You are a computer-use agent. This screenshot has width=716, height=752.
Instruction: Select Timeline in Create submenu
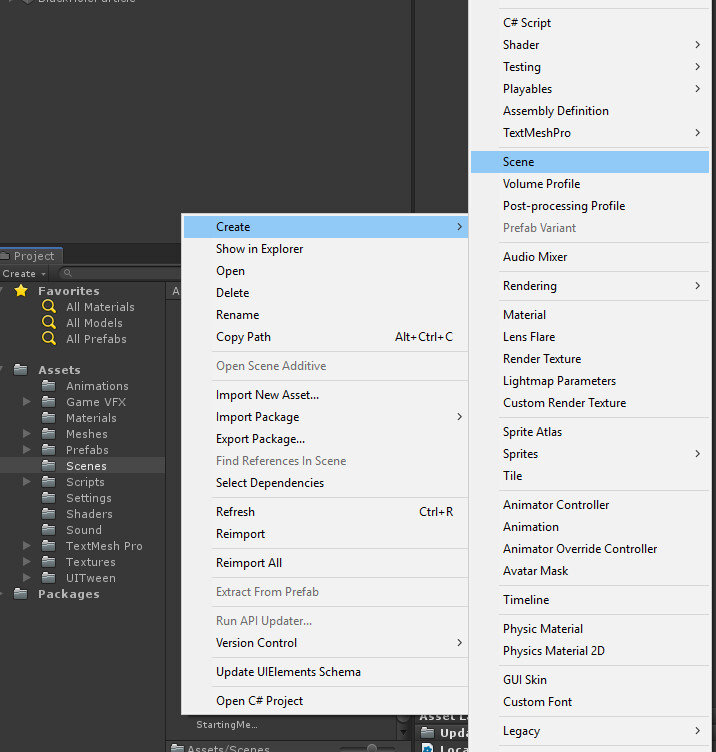coord(590,599)
